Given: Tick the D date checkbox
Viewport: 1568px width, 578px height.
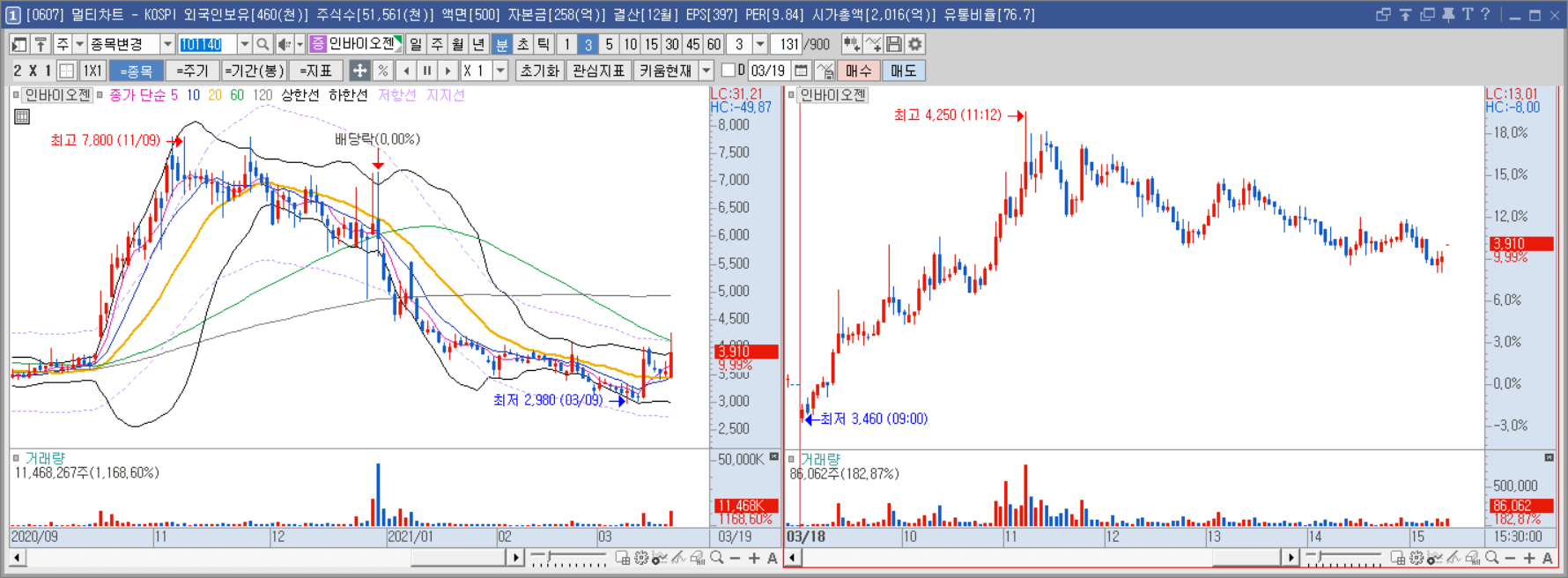Looking at the screenshot, I should point(728,70).
